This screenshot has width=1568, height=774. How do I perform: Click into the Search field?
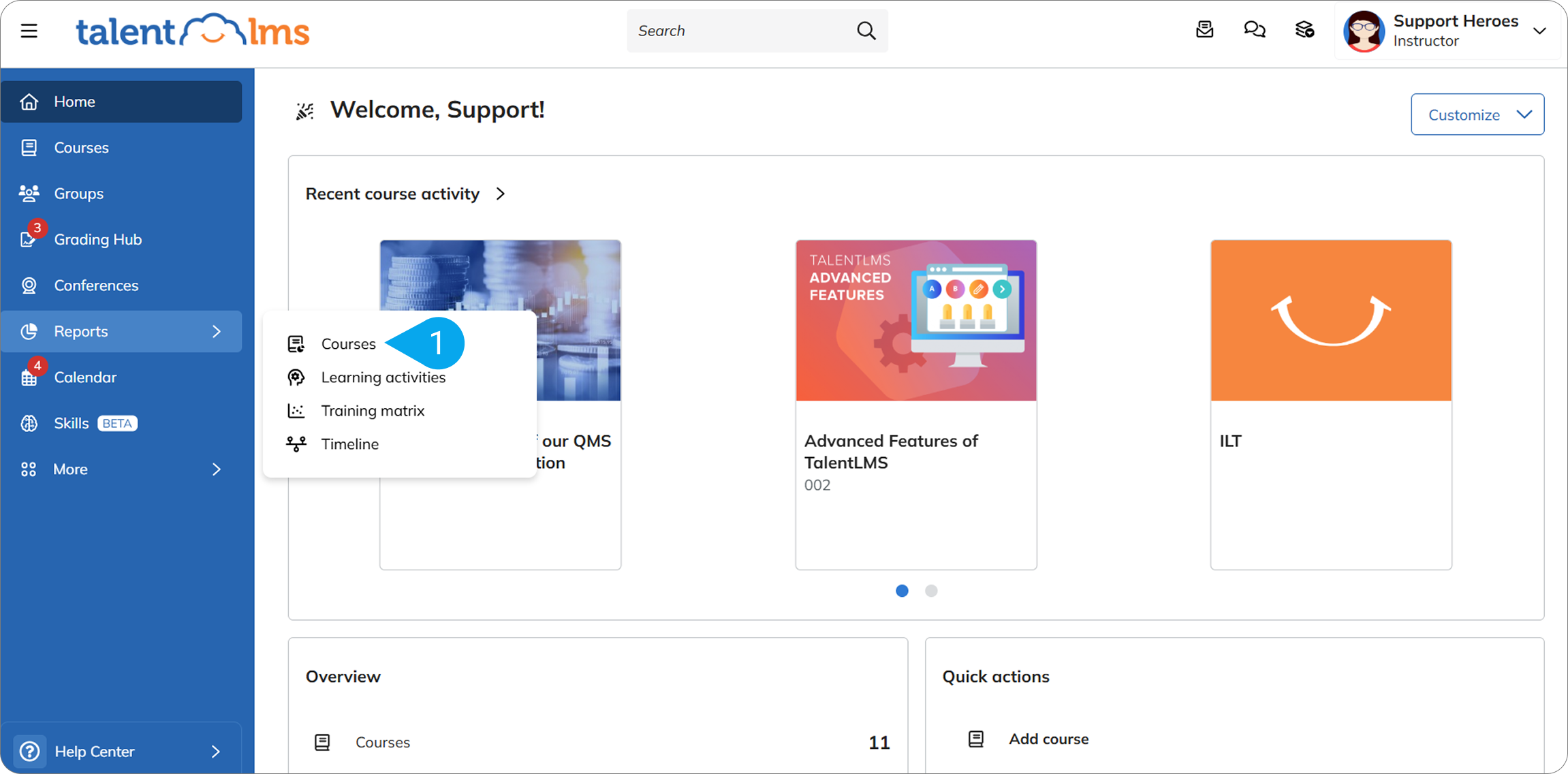[x=757, y=31]
